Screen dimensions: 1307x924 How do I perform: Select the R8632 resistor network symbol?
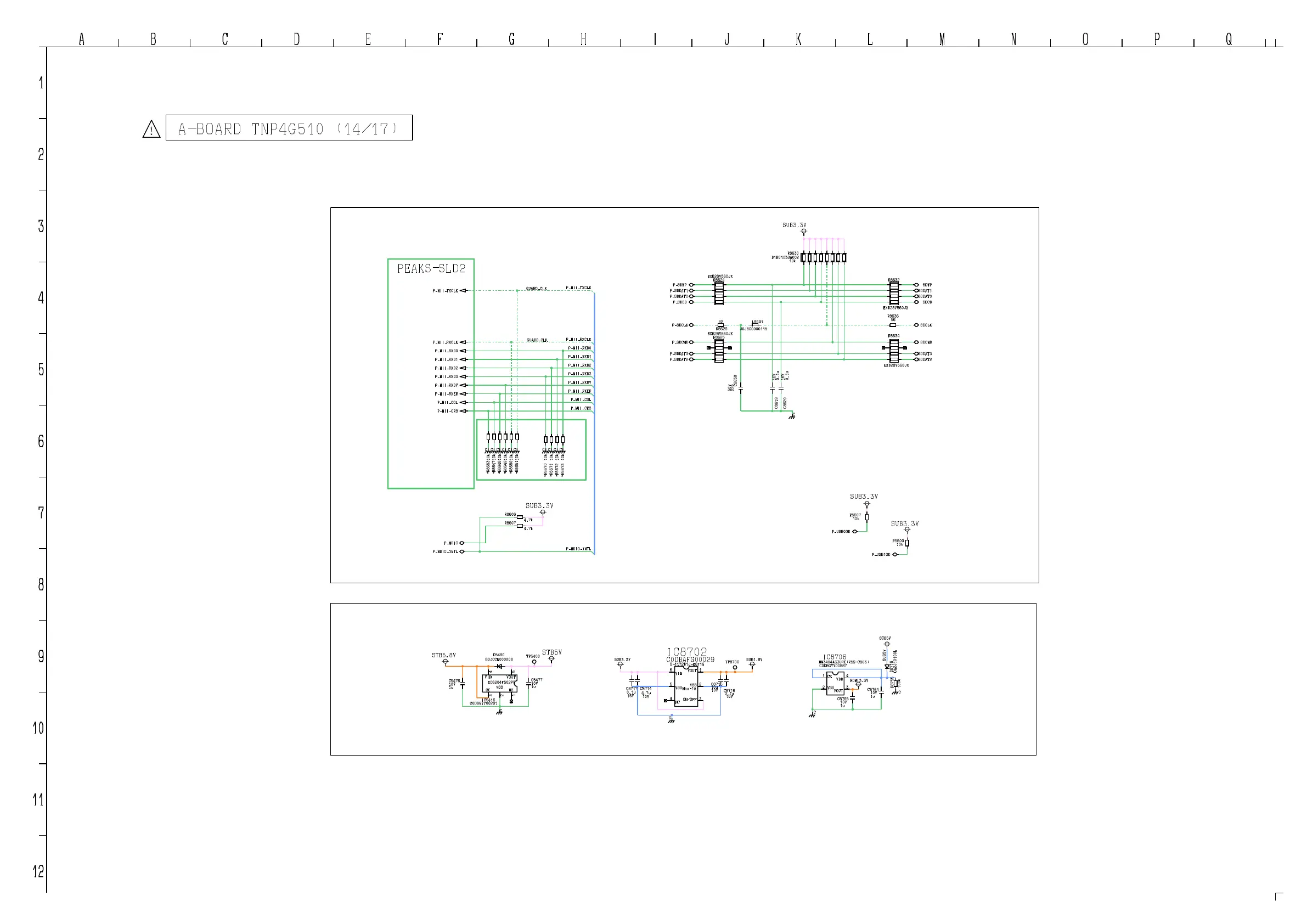click(x=894, y=294)
